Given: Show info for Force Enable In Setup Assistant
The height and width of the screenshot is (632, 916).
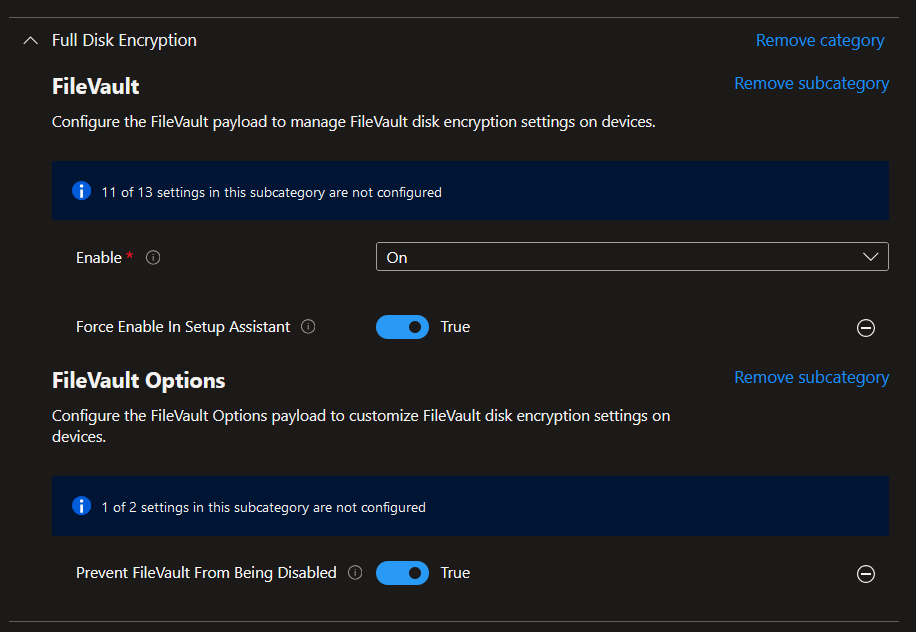Looking at the screenshot, I should coord(308,327).
